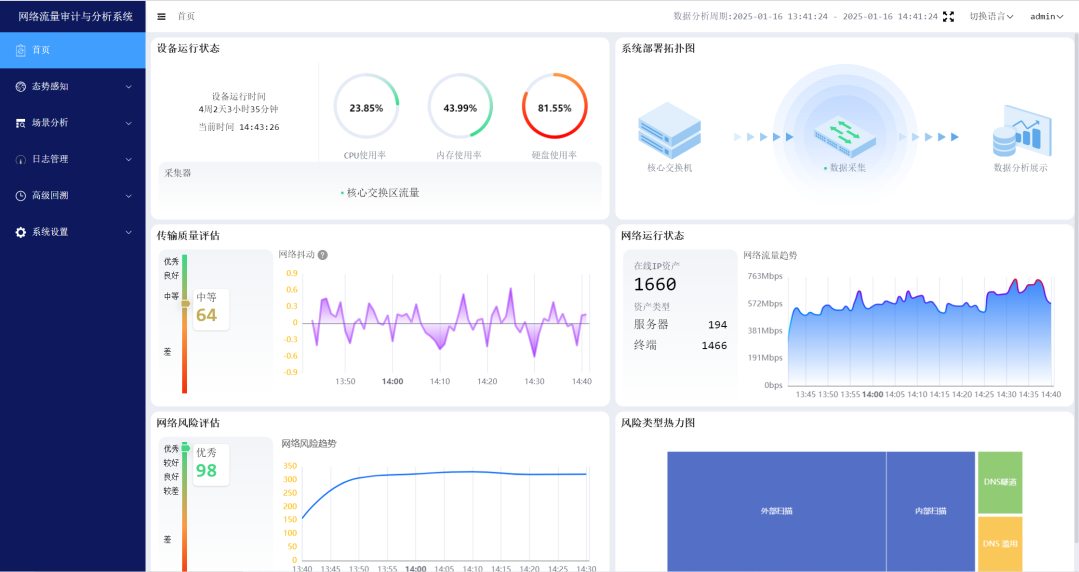Click the 设备运行状态 panel title
1079x572 pixels.
pos(189,48)
